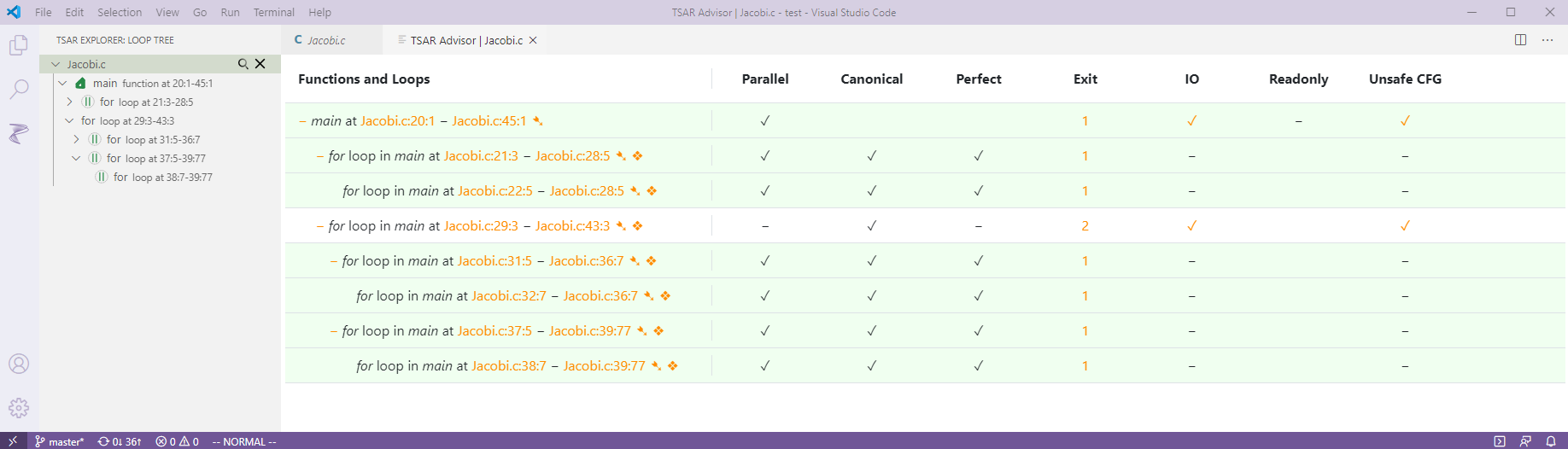Expand the for loop at 21:3-28:5

tap(69, 102)
